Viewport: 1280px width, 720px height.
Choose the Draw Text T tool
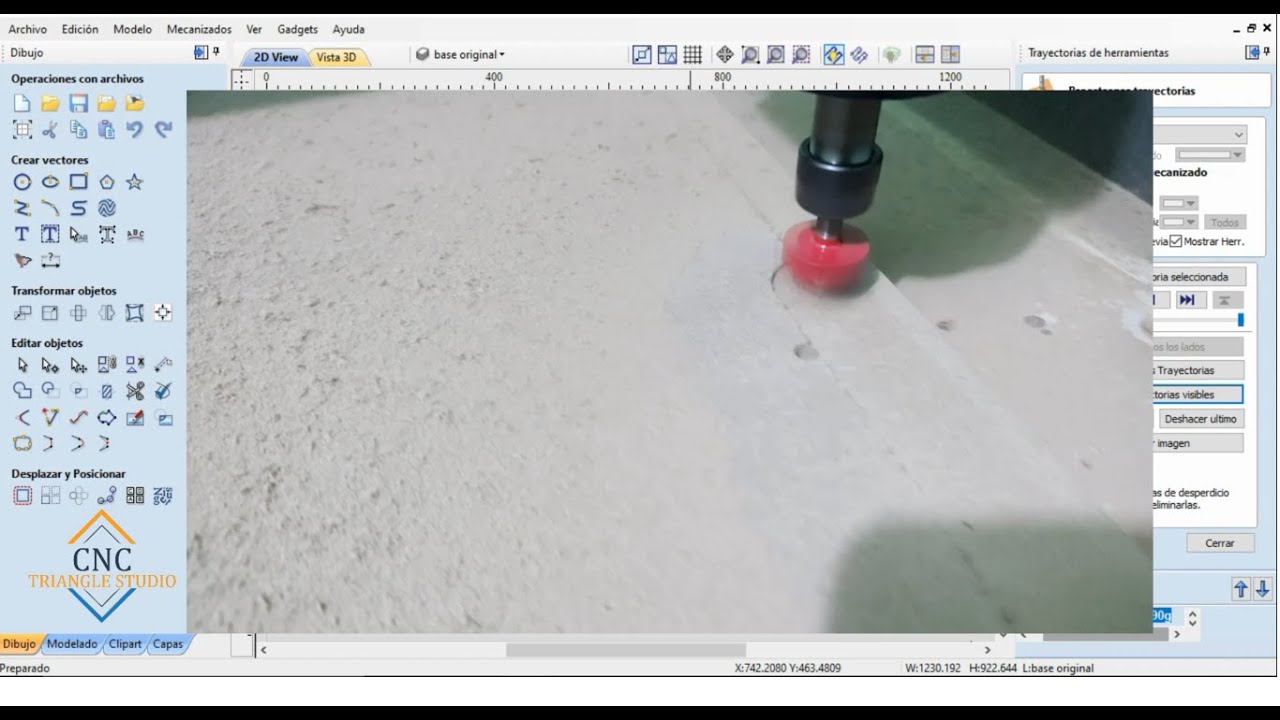[22, 234]
